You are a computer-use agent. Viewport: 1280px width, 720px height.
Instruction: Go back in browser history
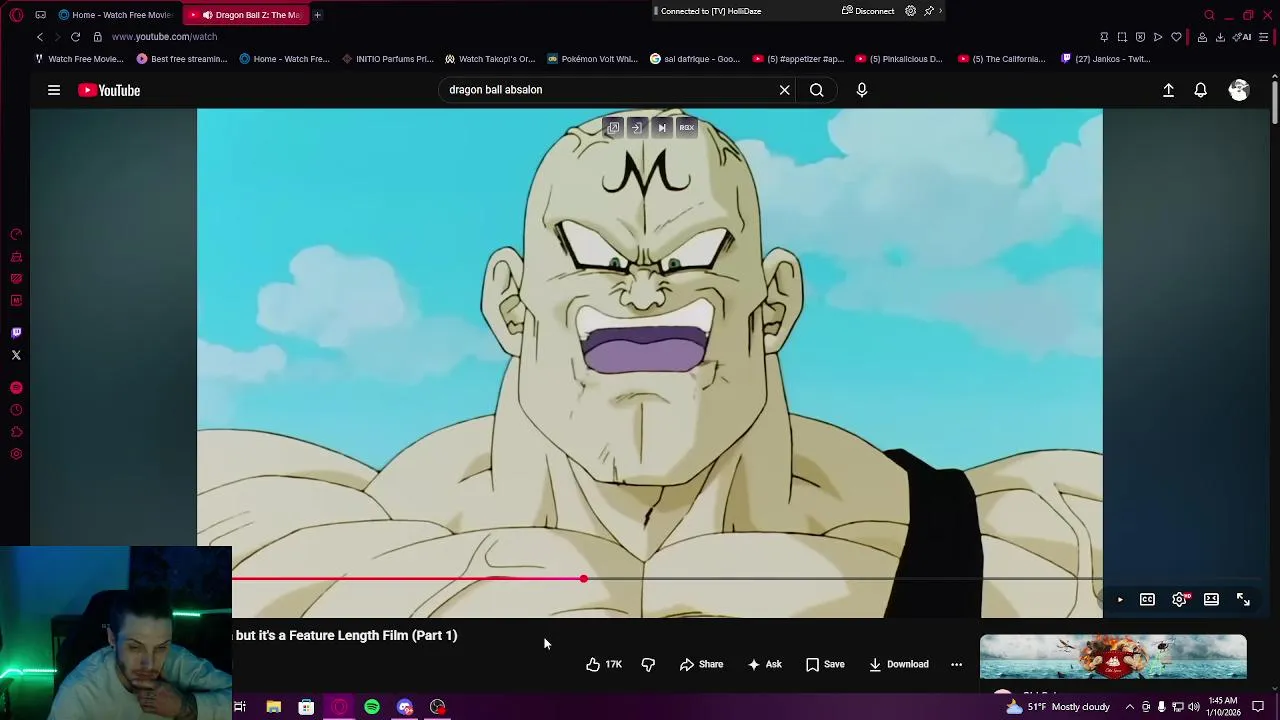(x=39, y=37)
